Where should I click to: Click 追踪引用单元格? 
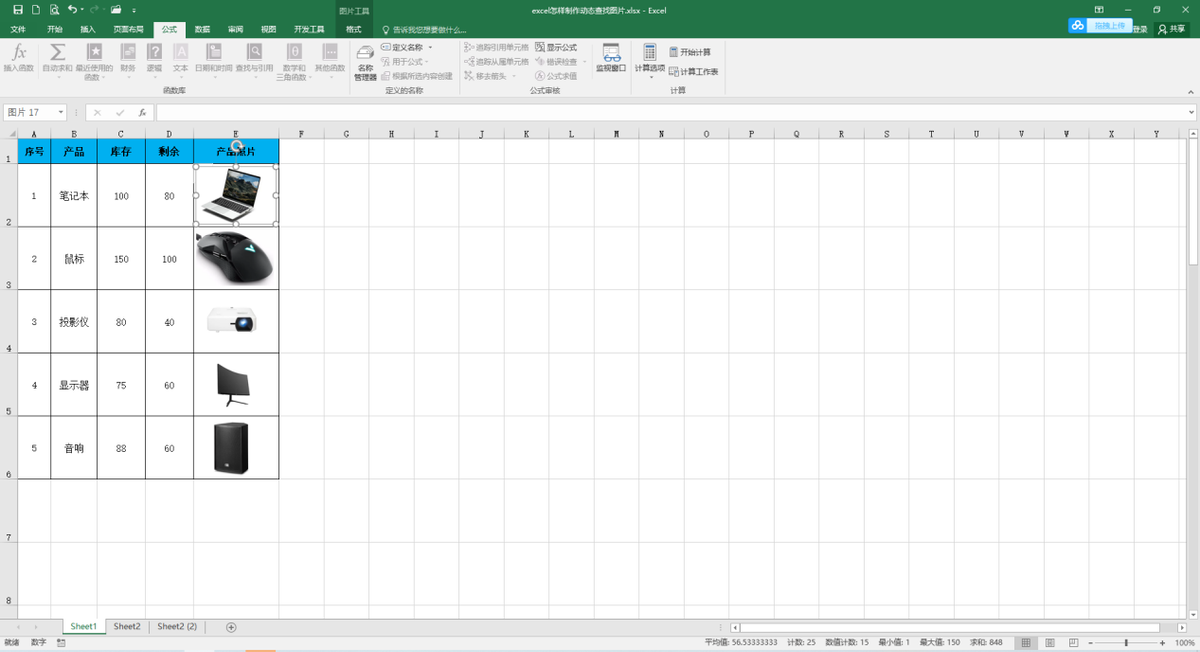[x=497, y=47]
